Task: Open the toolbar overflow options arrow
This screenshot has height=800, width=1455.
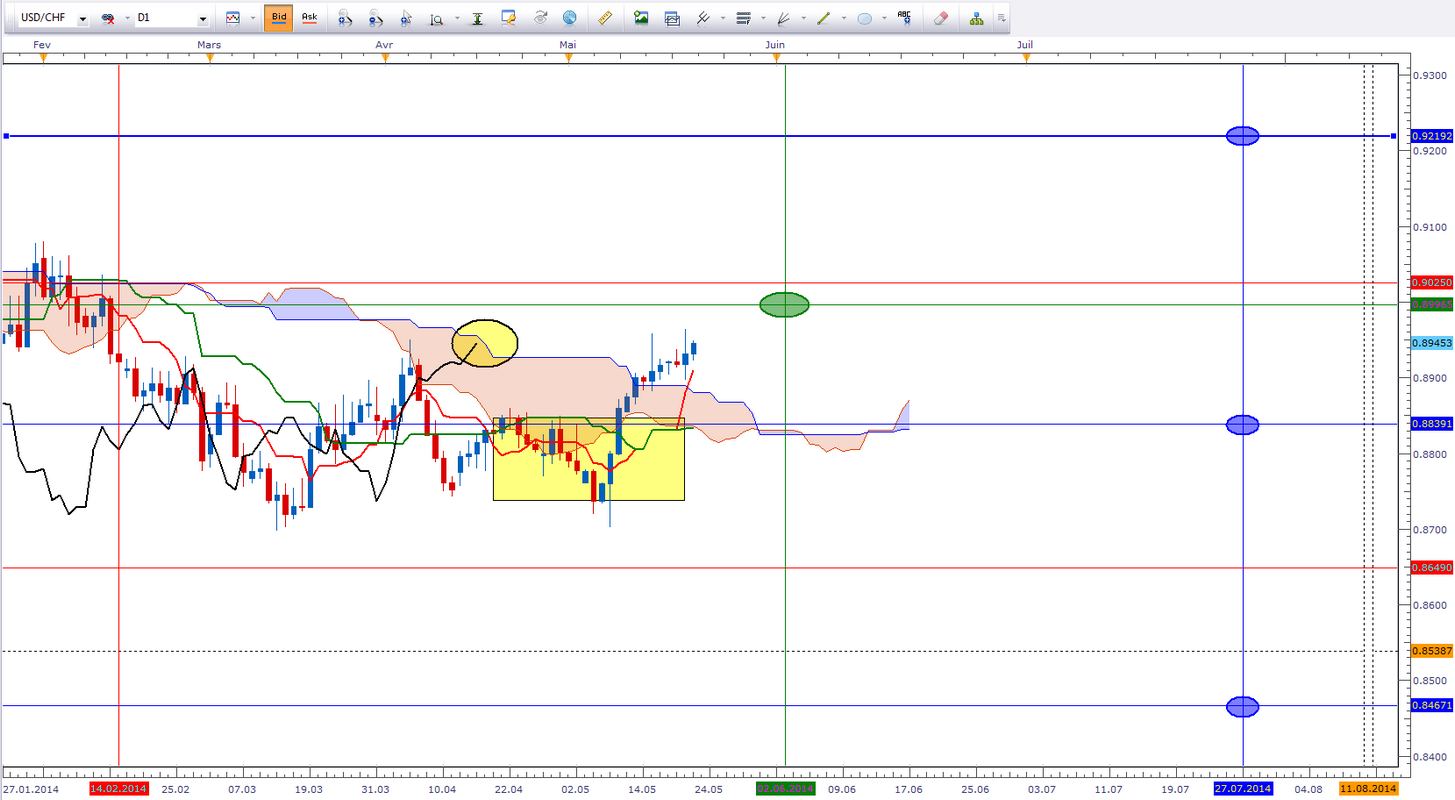Action: pyautogui.click(x=1001, y=19)
